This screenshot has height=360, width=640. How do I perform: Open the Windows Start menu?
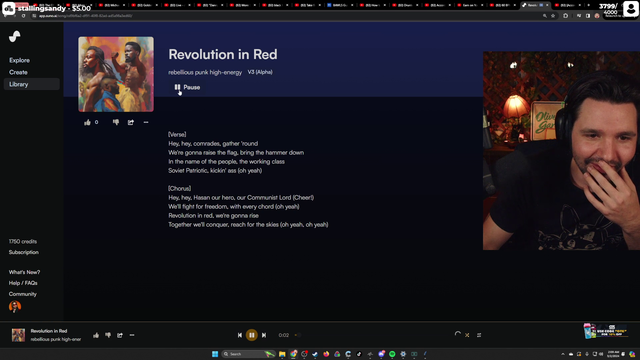tap(215, 354)
